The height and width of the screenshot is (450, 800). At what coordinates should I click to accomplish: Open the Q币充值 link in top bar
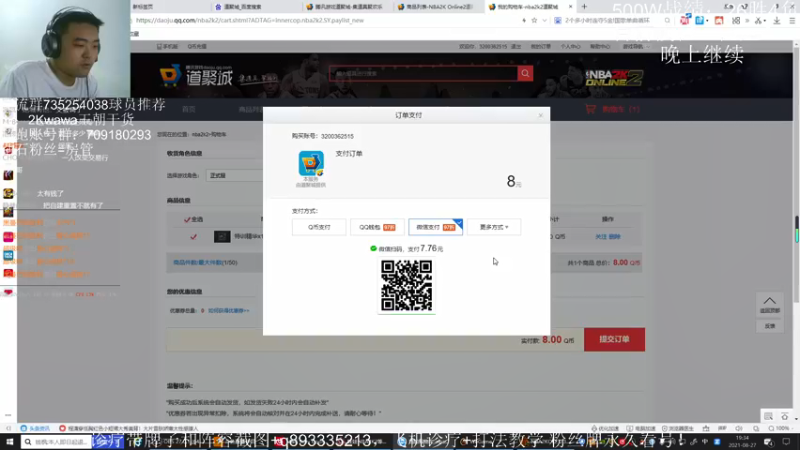(x=197, y=46)
